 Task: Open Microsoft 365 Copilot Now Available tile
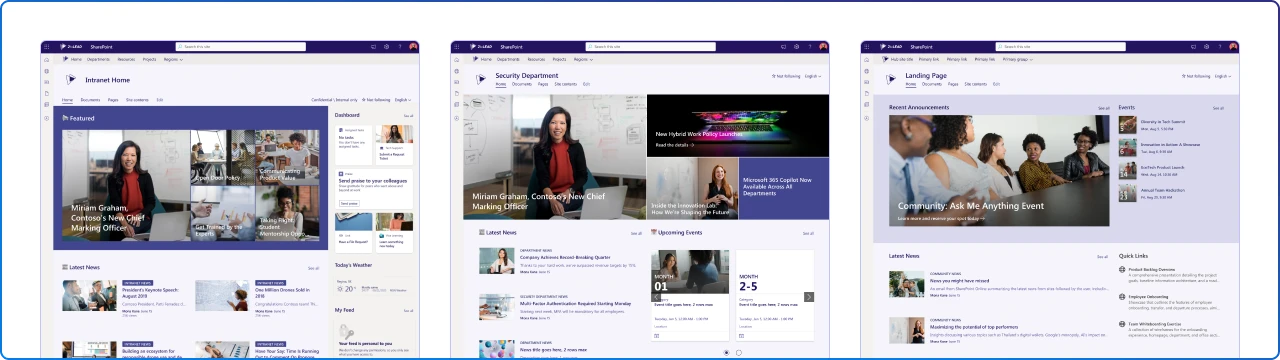tap(784, 188)
